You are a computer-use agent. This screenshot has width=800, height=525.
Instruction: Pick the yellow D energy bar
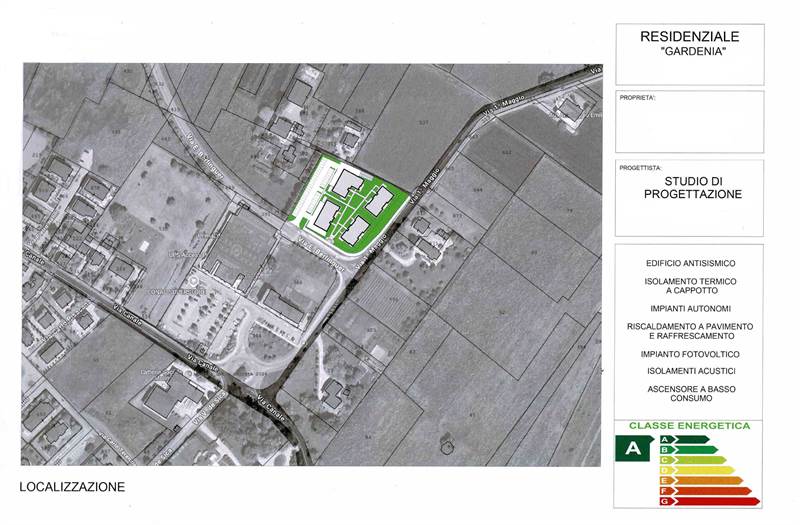[697, 470]
